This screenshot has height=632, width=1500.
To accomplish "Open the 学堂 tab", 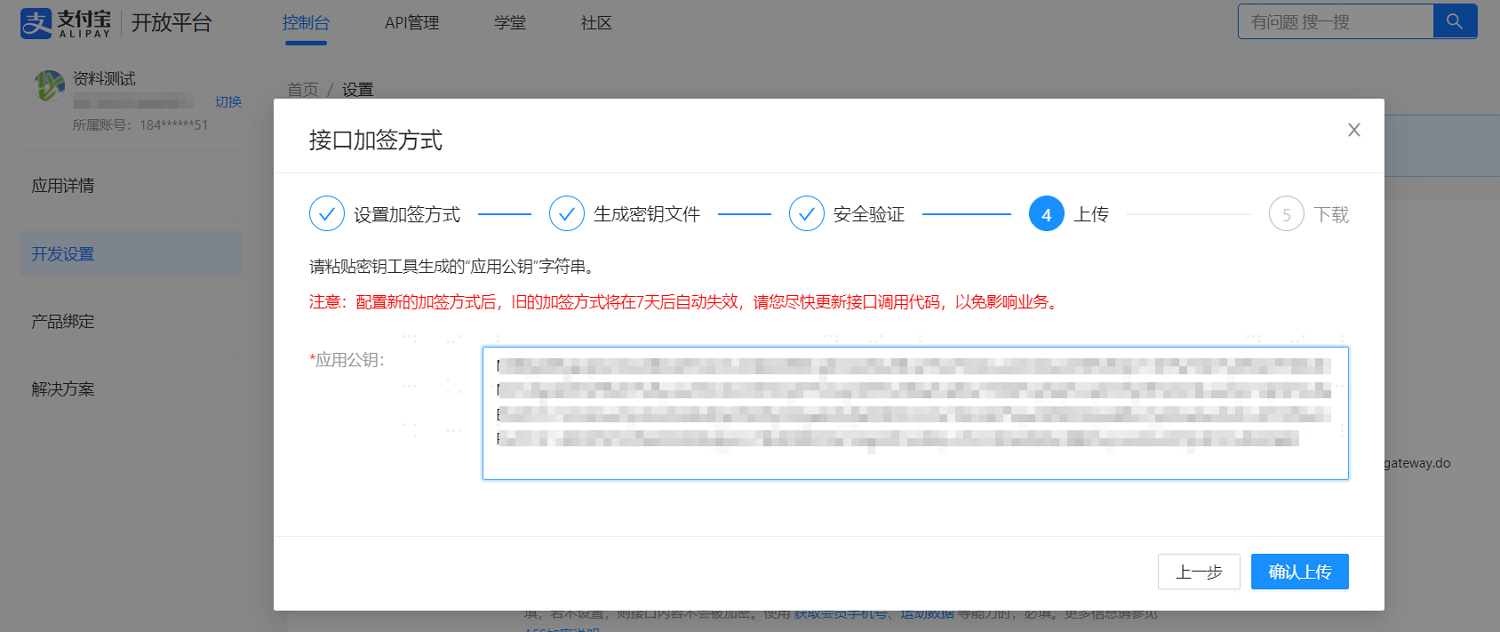I will (510, 23).
